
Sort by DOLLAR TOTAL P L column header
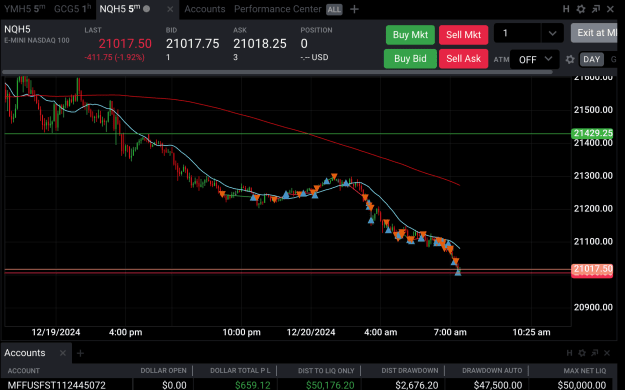[240, 370]
